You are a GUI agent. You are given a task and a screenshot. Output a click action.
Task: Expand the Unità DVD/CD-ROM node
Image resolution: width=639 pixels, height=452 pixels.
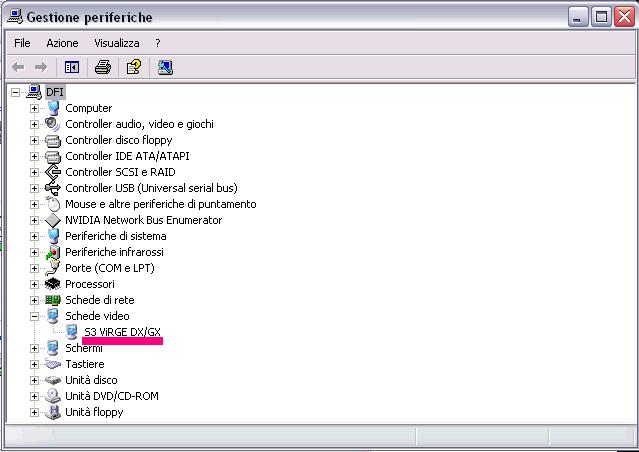point(34,396)
